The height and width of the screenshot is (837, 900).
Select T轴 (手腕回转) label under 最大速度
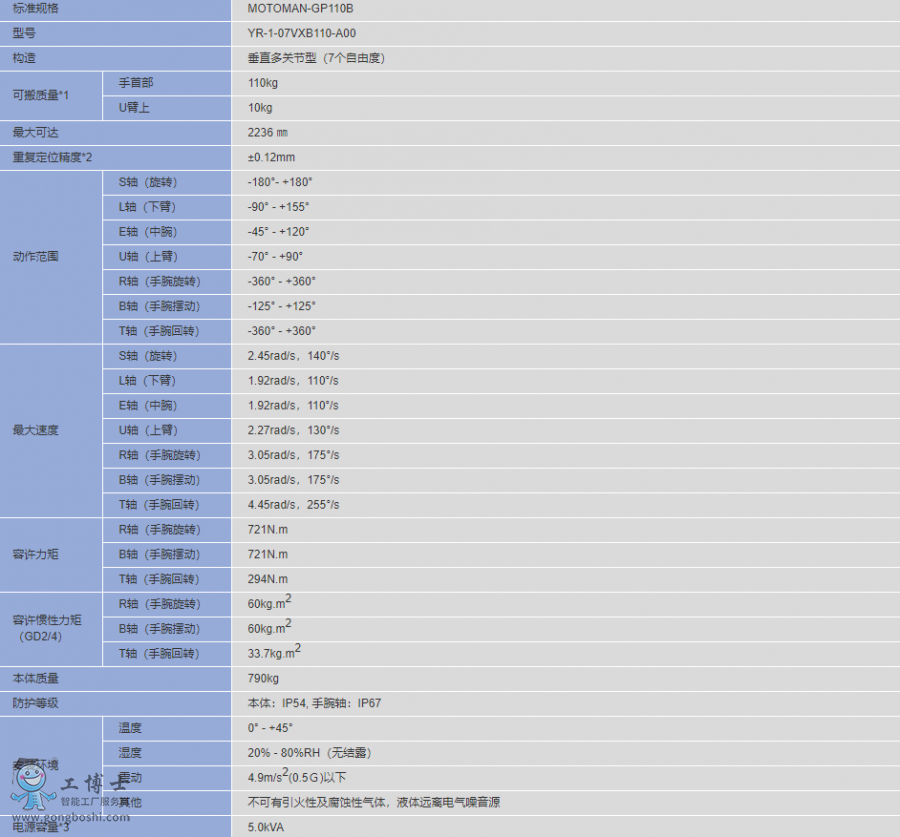159,505
